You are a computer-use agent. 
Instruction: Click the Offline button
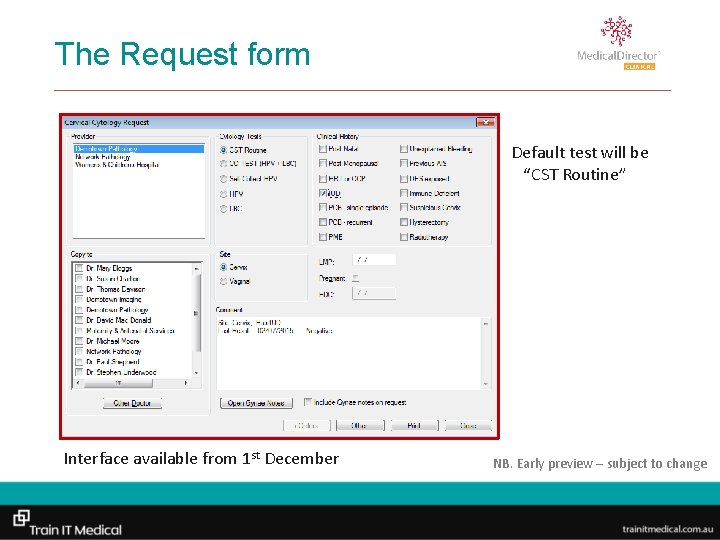(360, 426)
